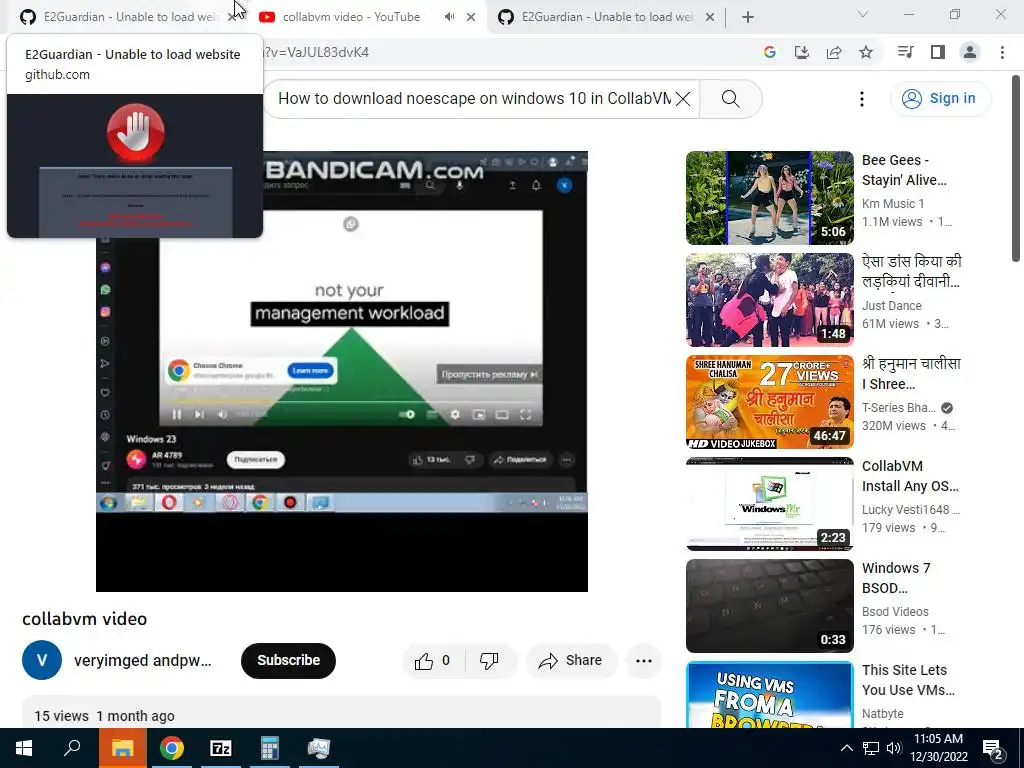This screenshot has height=768, width=1024.
Task: Bookmark this page with the star
Action: tap(866, 52)
